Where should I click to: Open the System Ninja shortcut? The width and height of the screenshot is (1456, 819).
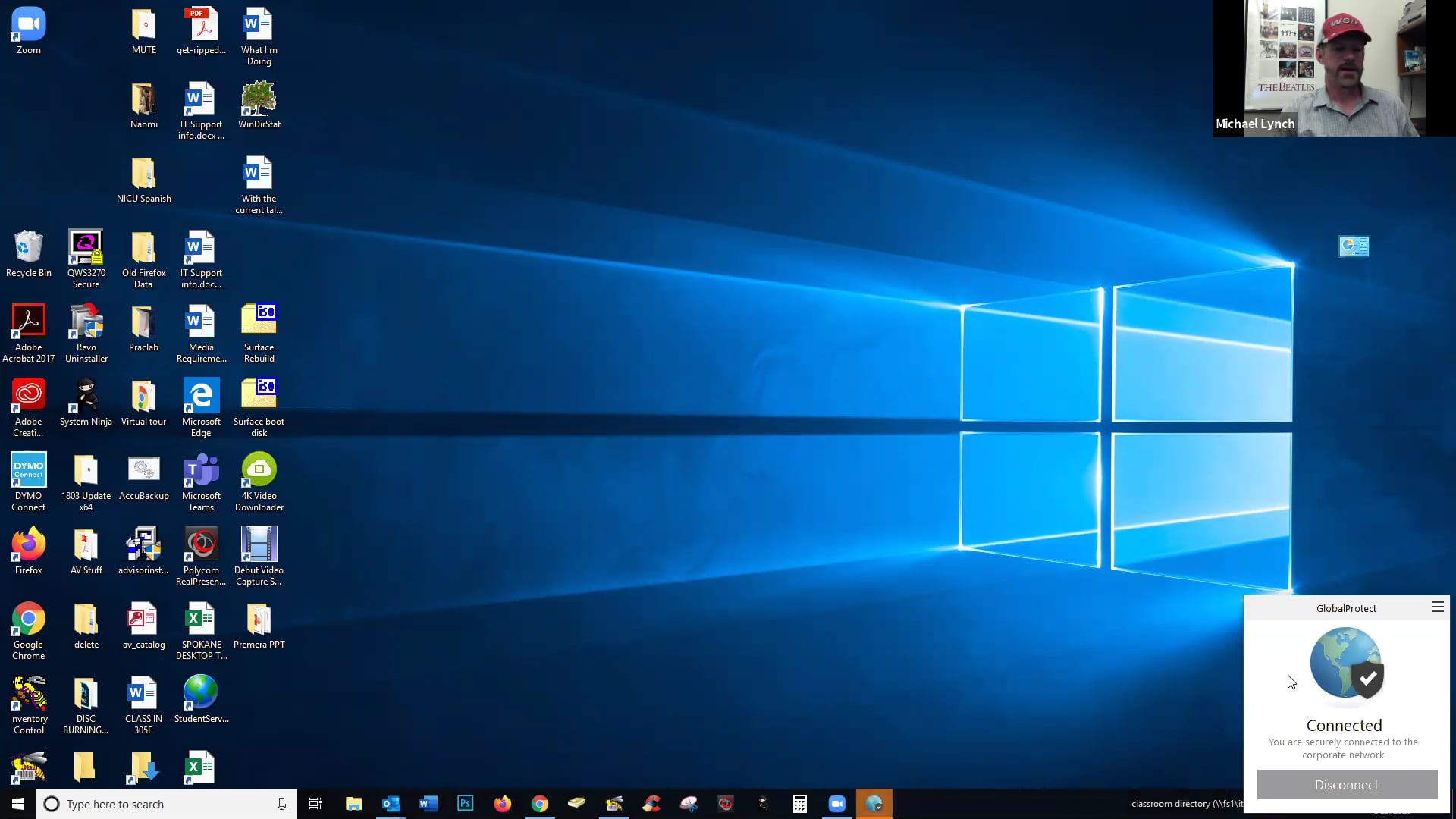tap(86, 403)
